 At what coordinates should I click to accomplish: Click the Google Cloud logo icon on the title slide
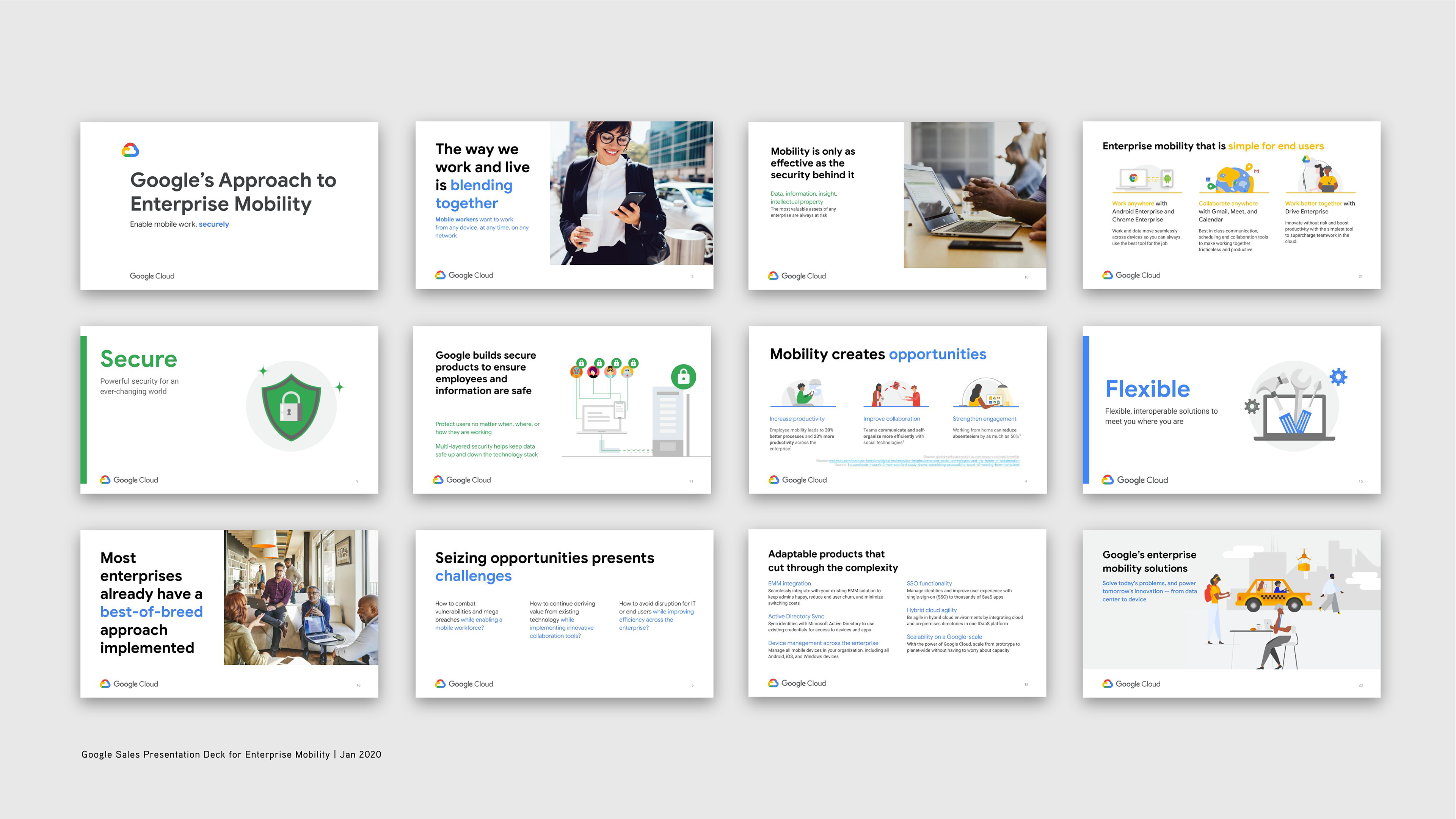[130, 150]
